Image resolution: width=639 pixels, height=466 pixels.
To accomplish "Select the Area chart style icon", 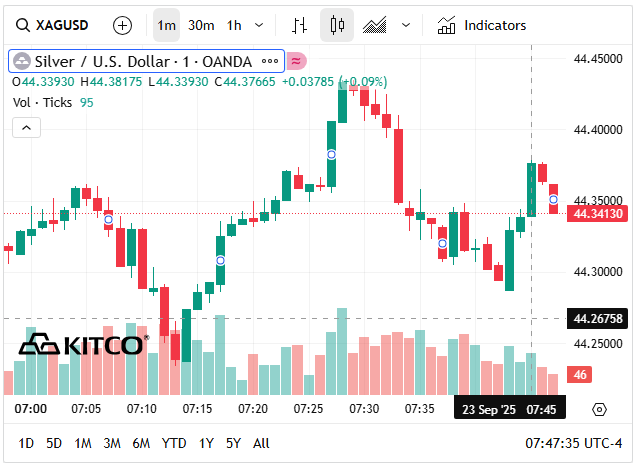I will click(376, 25).
